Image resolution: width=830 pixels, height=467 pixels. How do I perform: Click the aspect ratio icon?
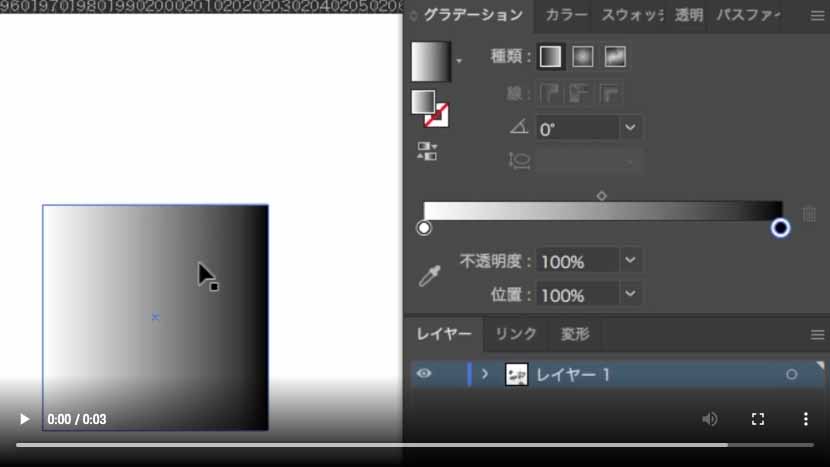coord(519,161)
